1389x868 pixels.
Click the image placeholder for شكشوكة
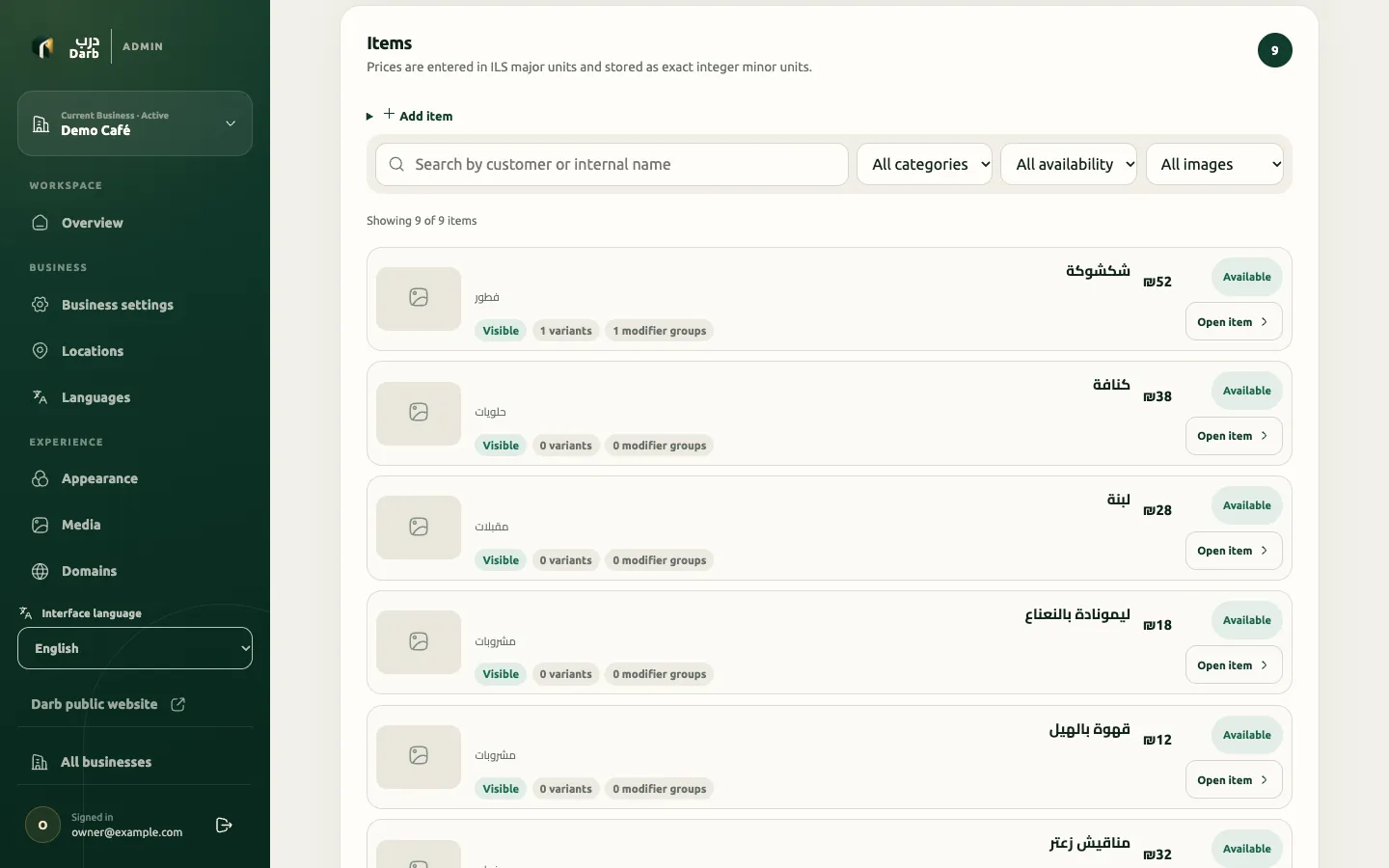pyautogui.click(x=419, y=298)
